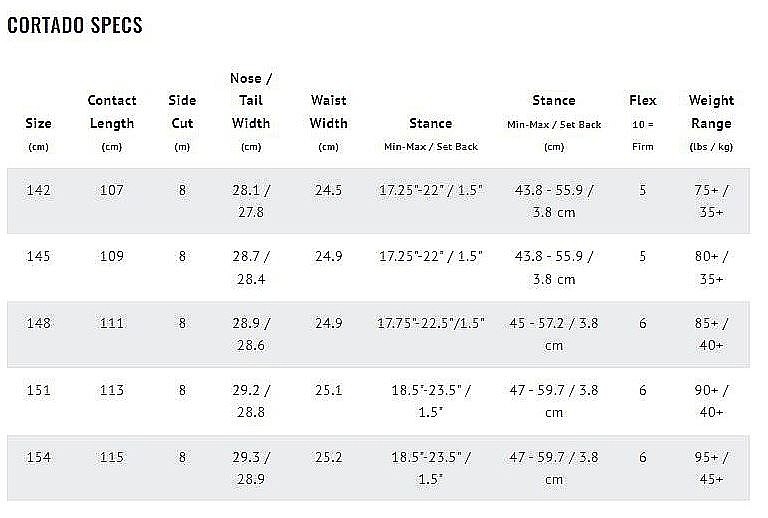Select the 145 size cell
Viewport: 768px width, 518px height.
(38, 256)
